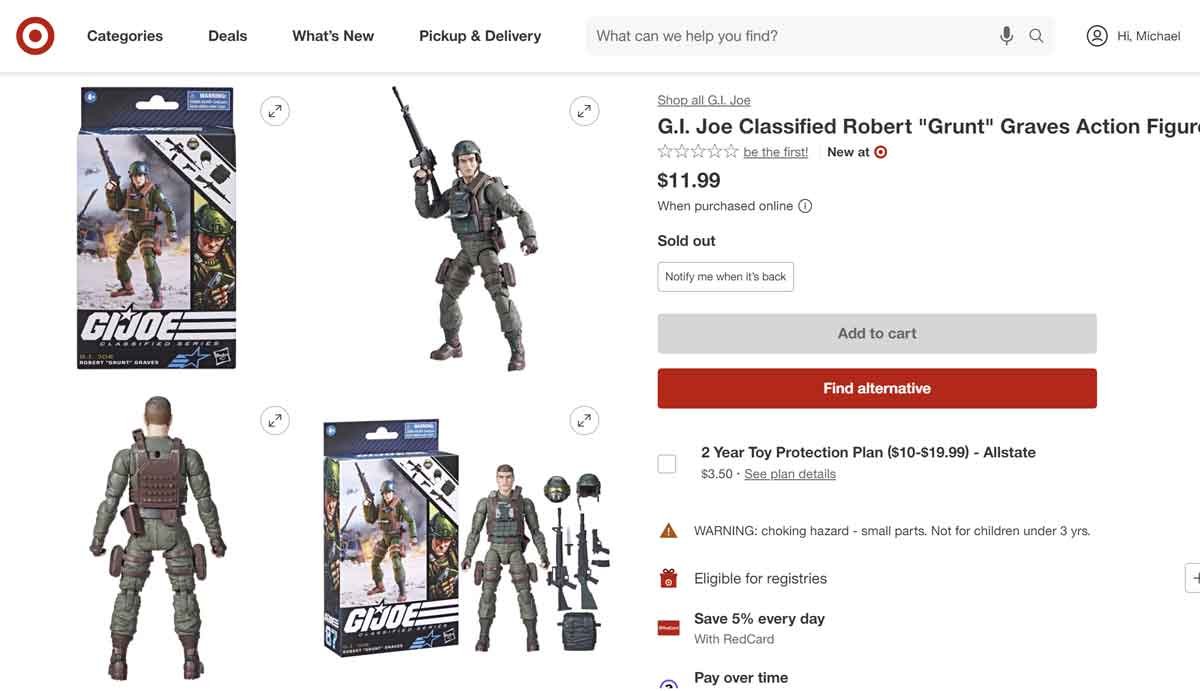Open the When purchased online info tooltip

point(805,204)
